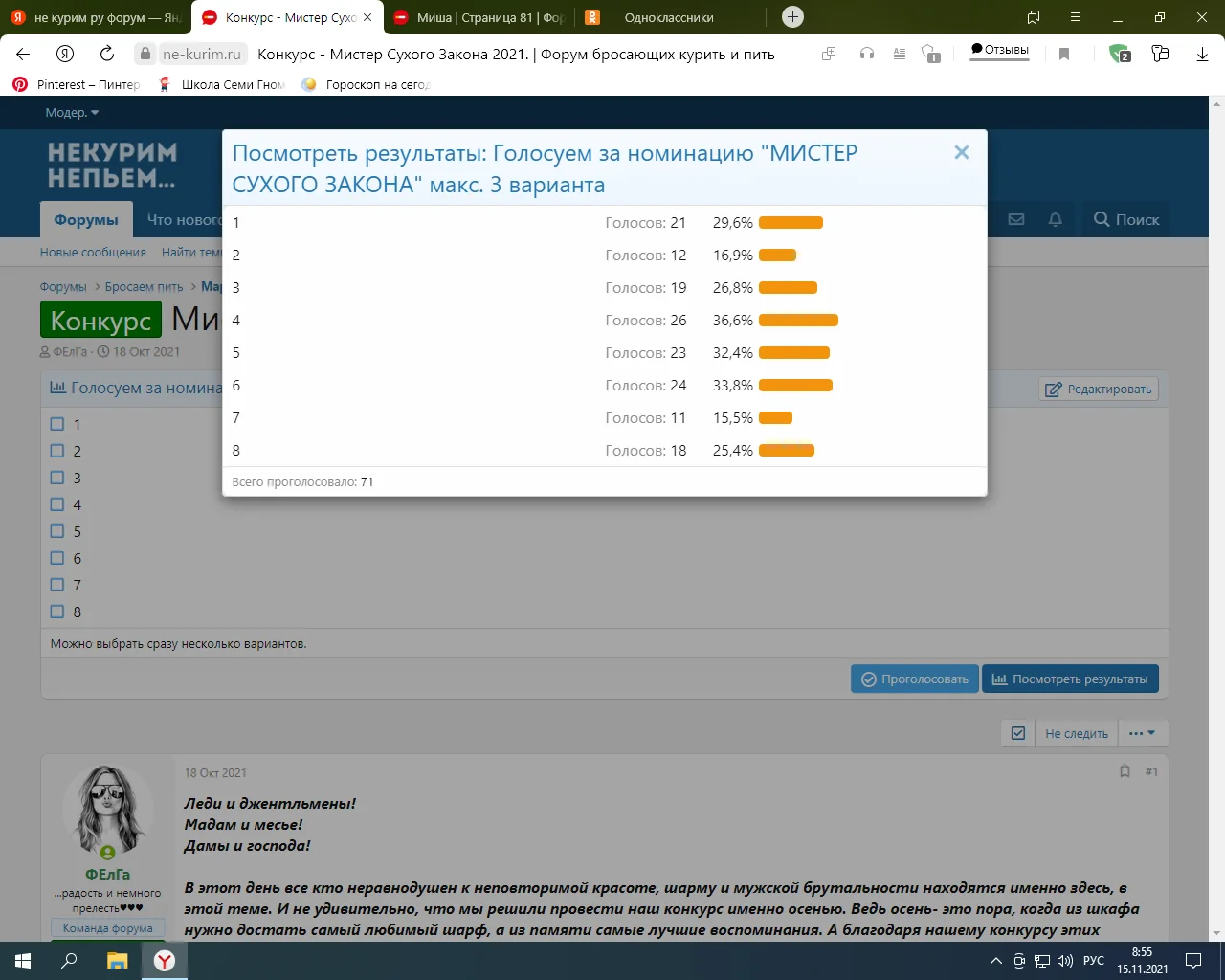Open browser downloads arrow

1203,54
